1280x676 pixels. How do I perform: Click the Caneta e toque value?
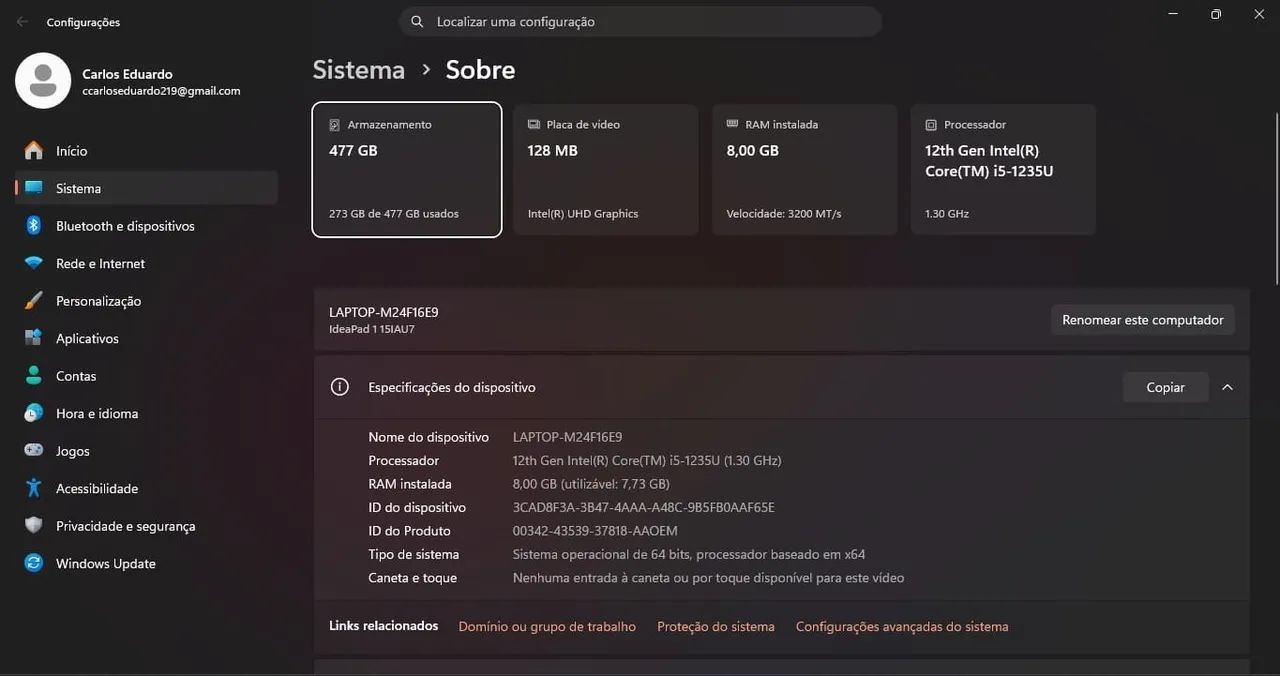coord(708,578)
